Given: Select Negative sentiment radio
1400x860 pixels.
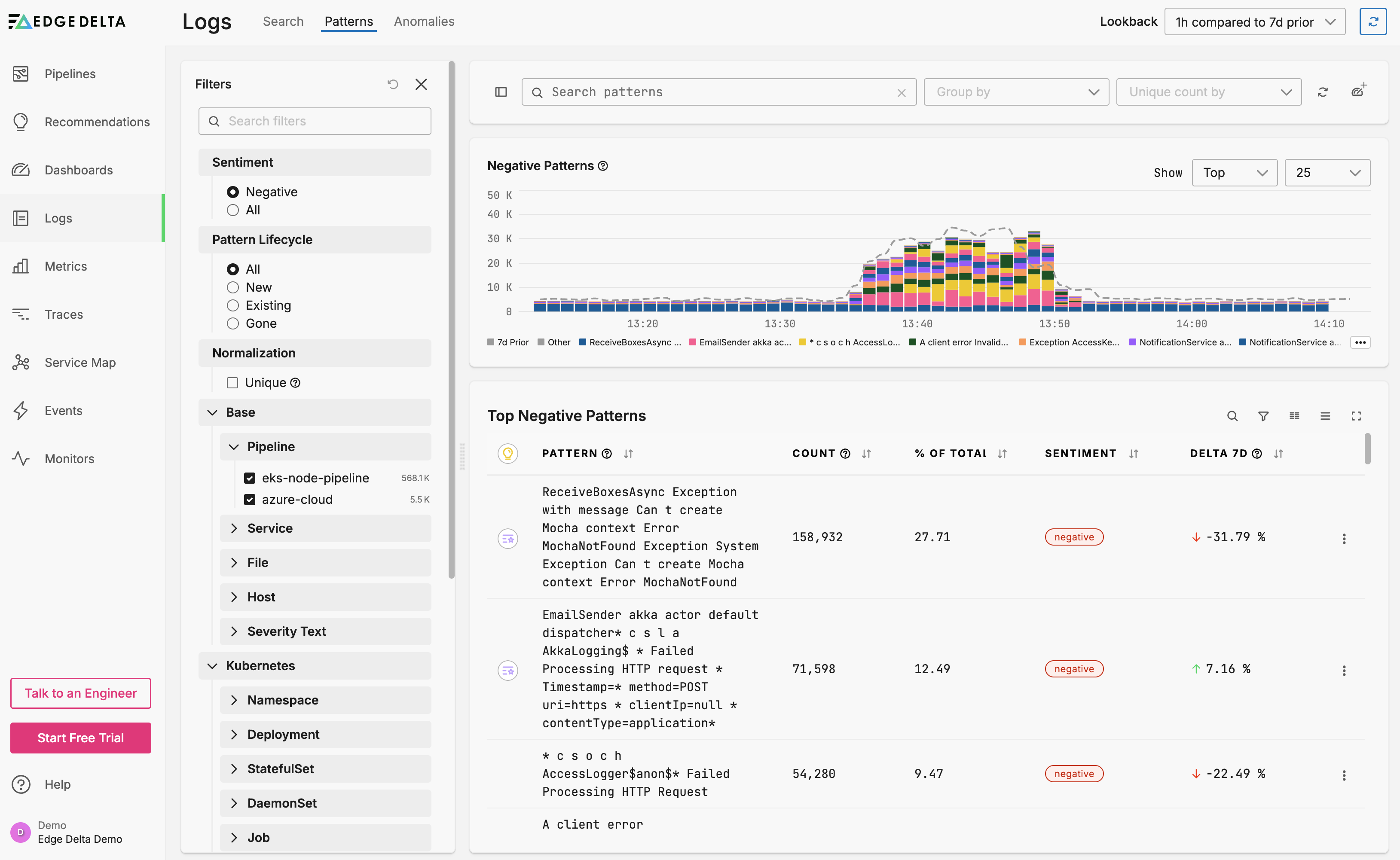Looking at the screenshot, I should point(232,192).
